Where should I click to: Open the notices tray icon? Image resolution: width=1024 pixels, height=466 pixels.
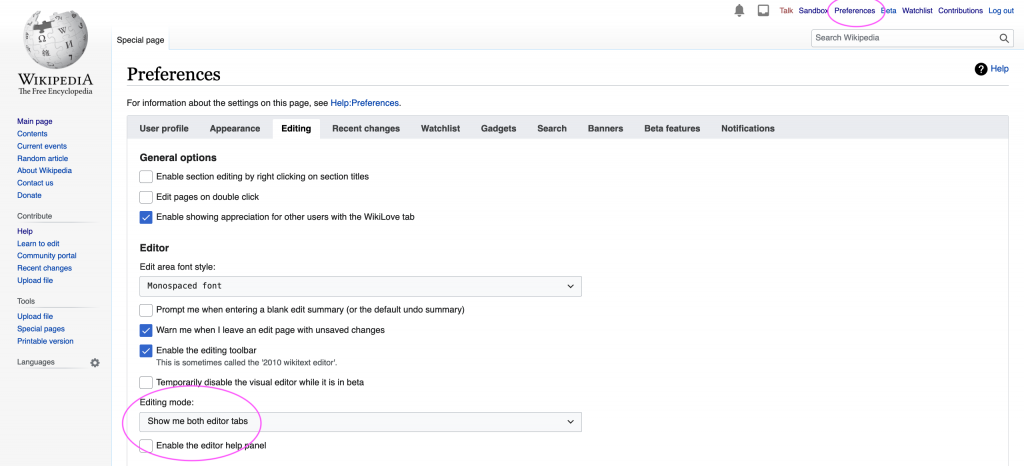point(763,11)
